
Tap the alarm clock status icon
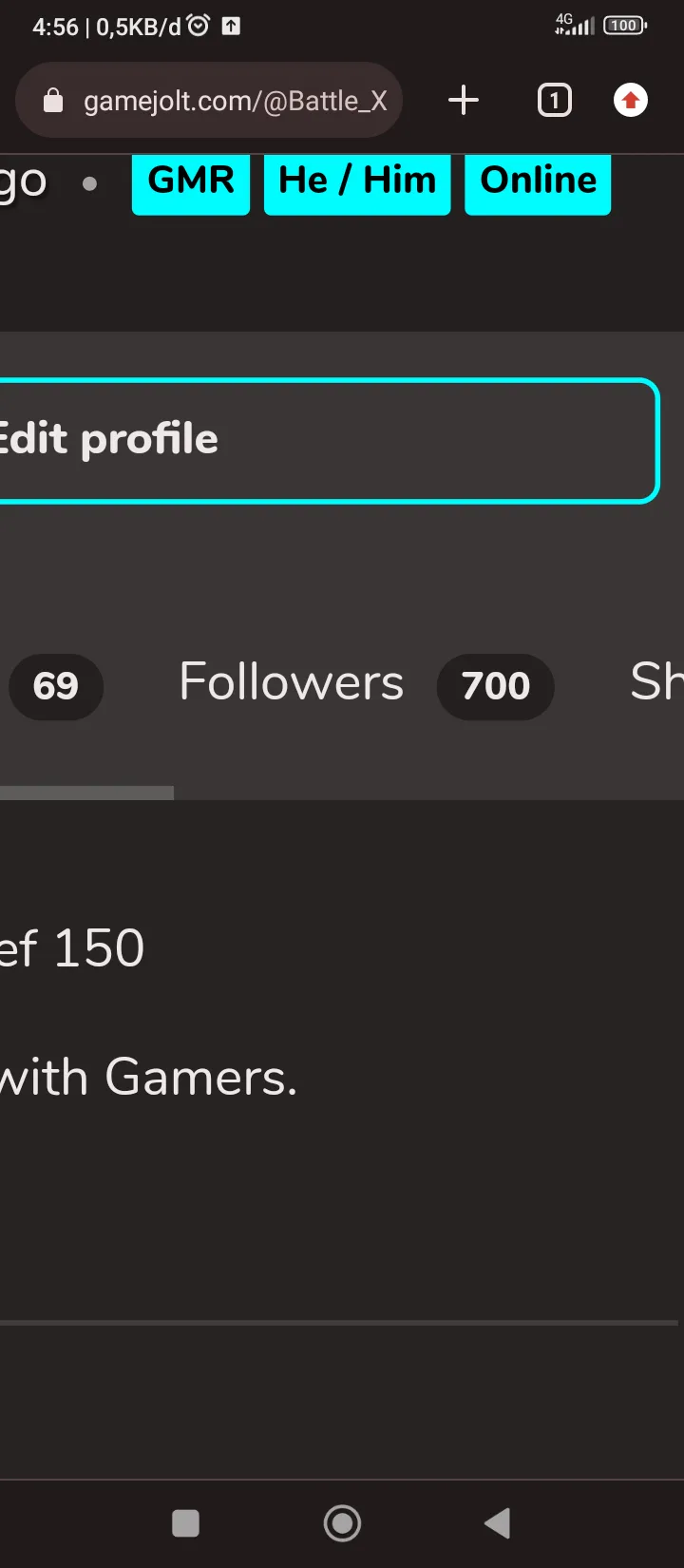[x=198, y=26]
